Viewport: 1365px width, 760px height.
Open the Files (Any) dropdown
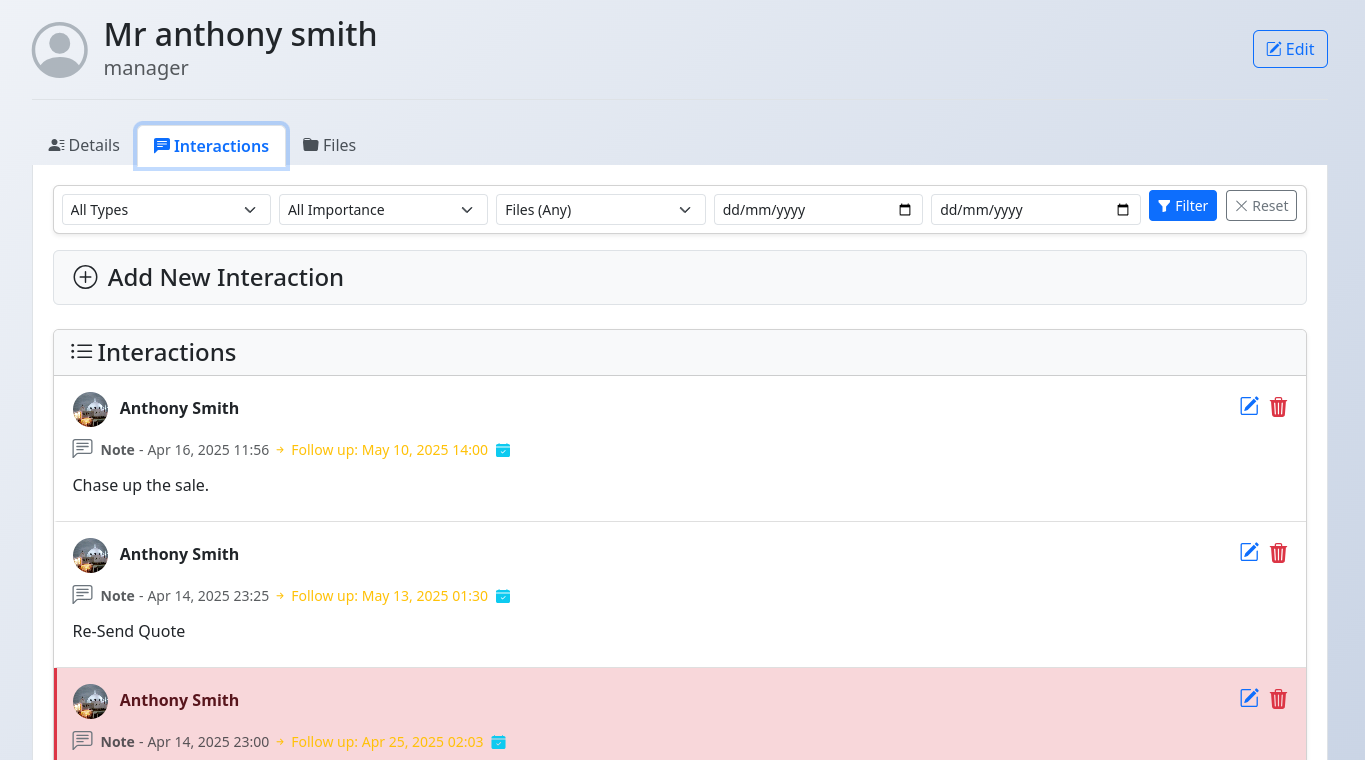point(601,210)
